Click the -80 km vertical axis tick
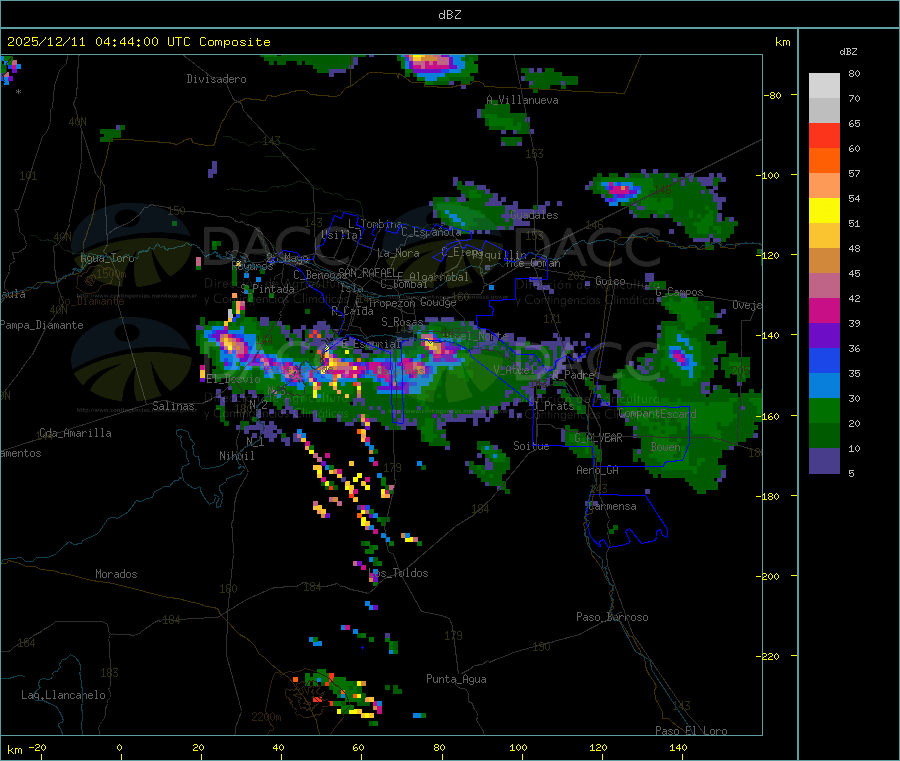The width and height of the screenshot is (900, 761). point(772,95)
